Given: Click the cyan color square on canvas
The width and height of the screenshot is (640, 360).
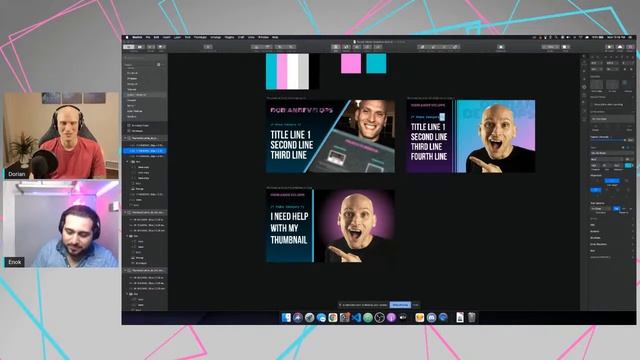Looking at the screenshot, I should pos(376,64).
